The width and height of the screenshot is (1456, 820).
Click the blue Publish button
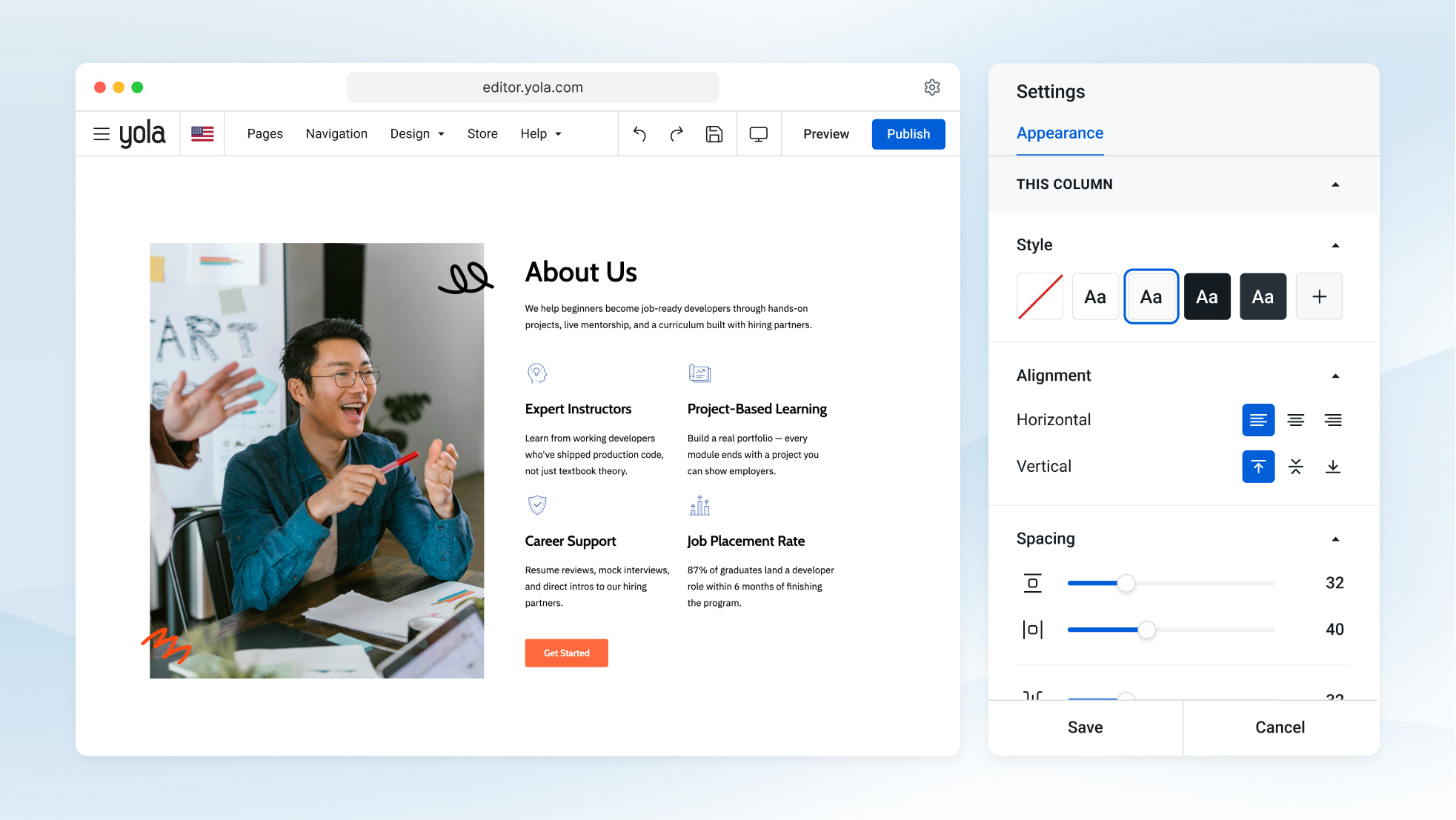click(908, 134)
